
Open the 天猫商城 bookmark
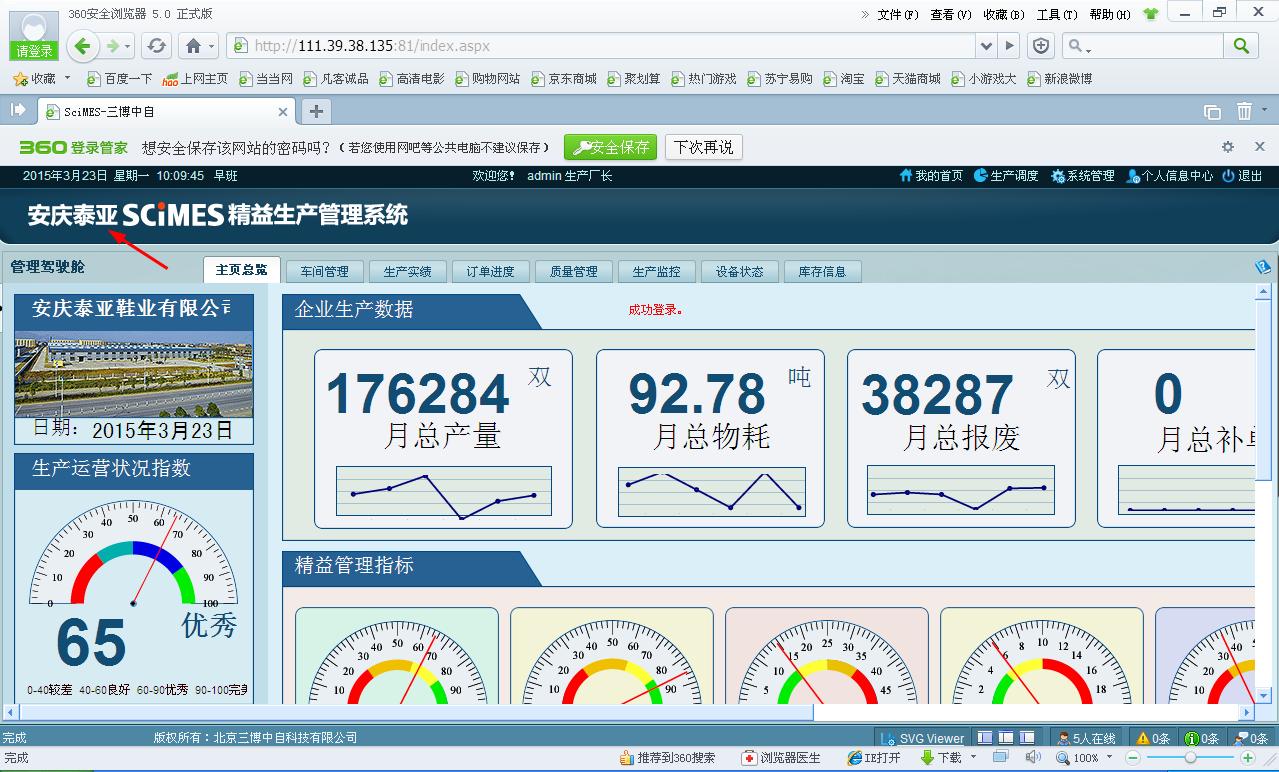click(908, 78)
